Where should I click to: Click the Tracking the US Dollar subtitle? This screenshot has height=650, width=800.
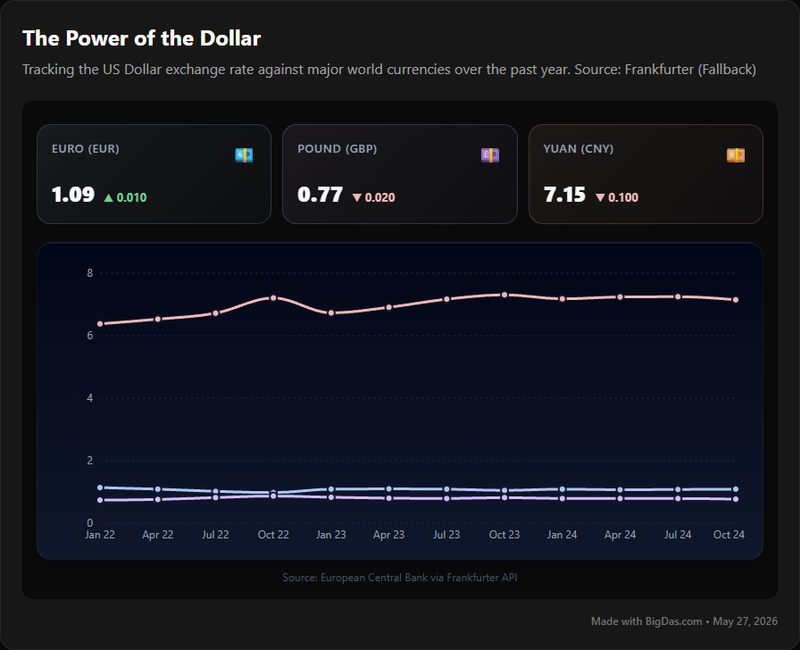[389, 69]
